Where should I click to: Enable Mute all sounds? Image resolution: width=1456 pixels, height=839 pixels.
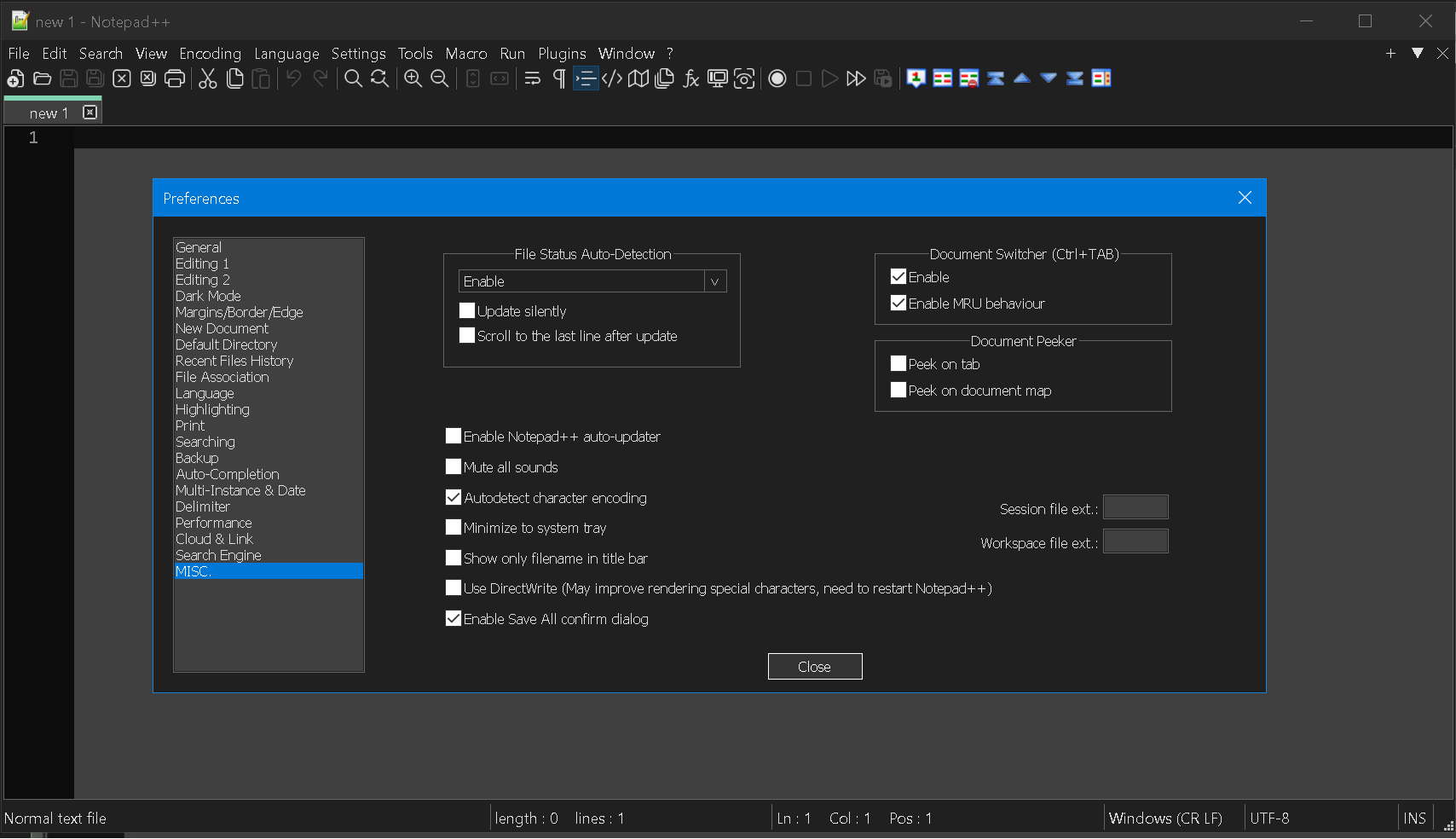[453, 466]
